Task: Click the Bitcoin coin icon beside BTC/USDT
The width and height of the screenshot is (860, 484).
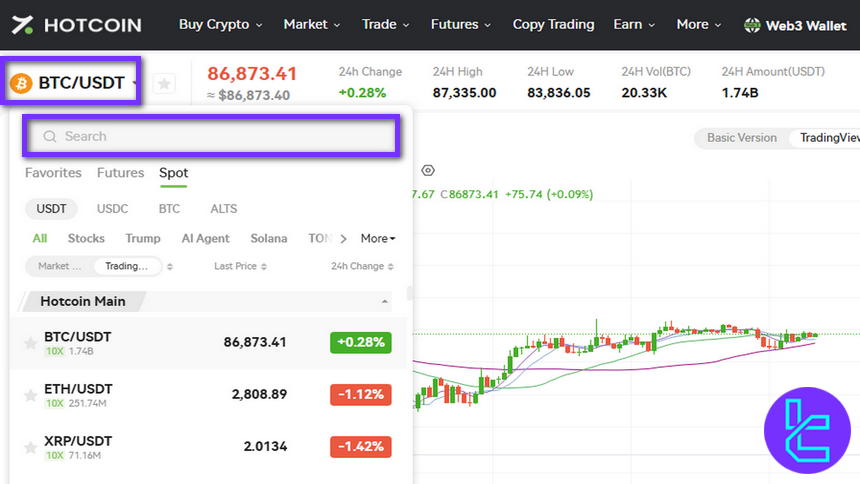Action: pyautogui.click(x=21, y=83)
